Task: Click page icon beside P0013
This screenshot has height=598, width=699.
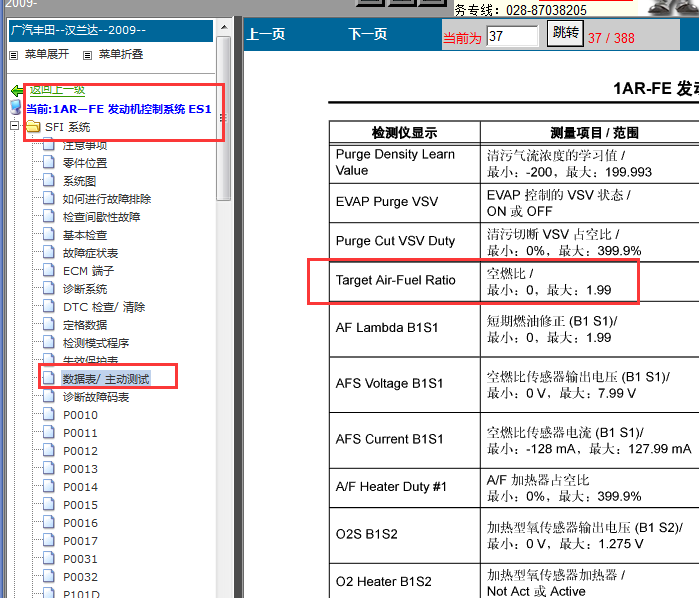Action: 49,468
